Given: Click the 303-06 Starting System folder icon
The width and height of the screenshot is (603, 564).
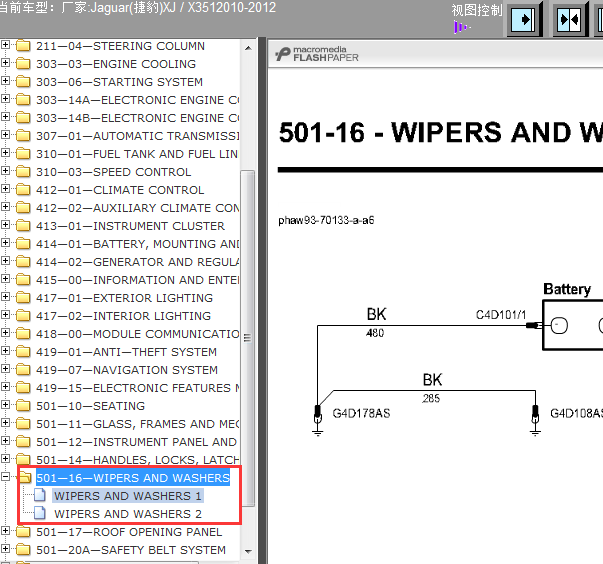Looking at the screenshot, I should (23, 82).
